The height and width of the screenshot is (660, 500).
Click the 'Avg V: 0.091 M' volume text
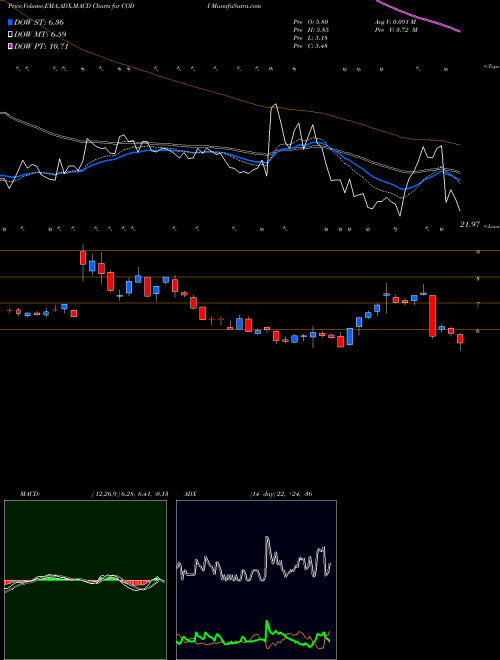point(394,22)
